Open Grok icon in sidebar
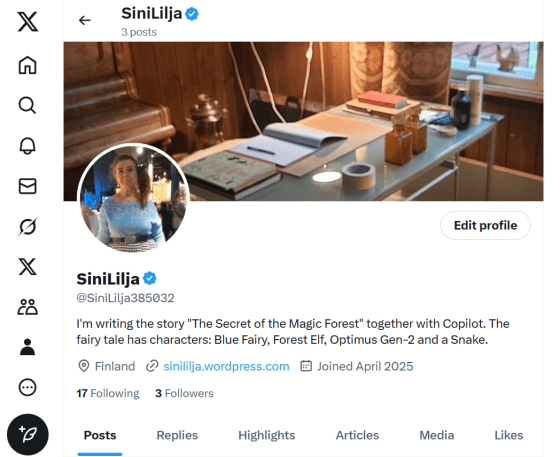The width and height of the screenshot is (560, 457). [x=28, y=226]
